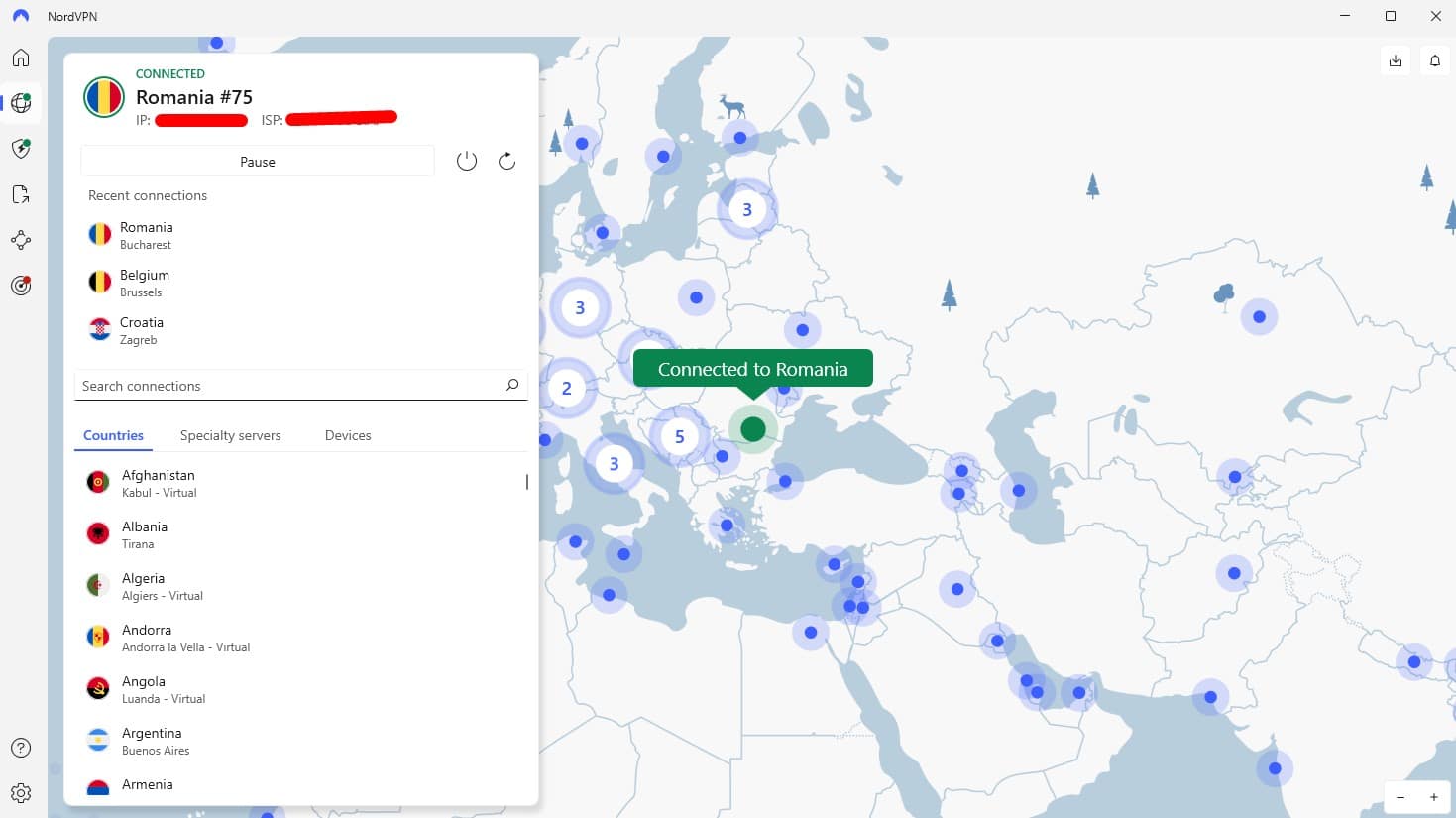Switch to the Devices tab
This screenshot has width=1456, height=818.
[x=348, y=435]
